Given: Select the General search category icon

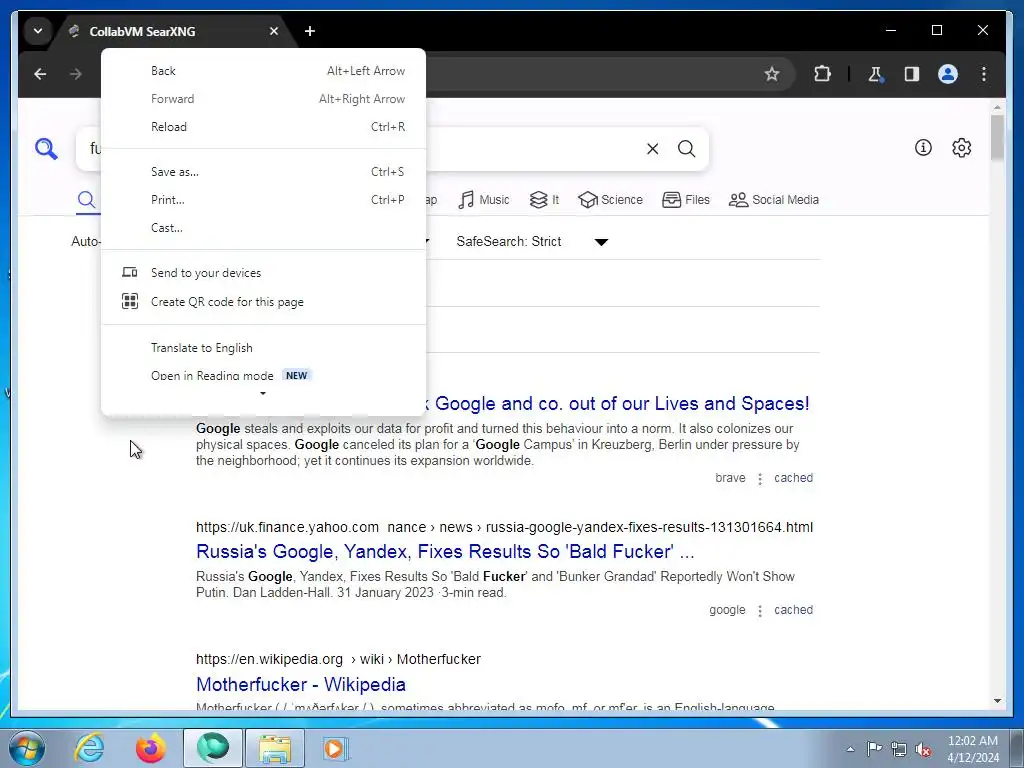Looking at the screenshot, I should pyautogui.click(x=86, y=200).
